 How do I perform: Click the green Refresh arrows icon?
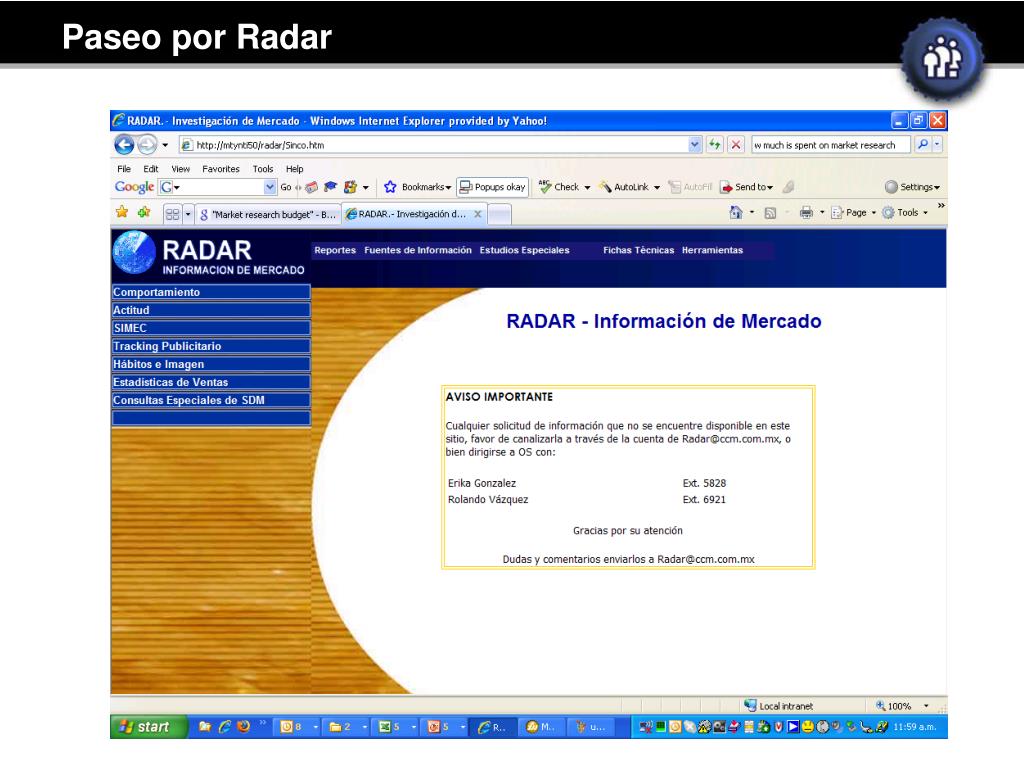coord(715,145)
